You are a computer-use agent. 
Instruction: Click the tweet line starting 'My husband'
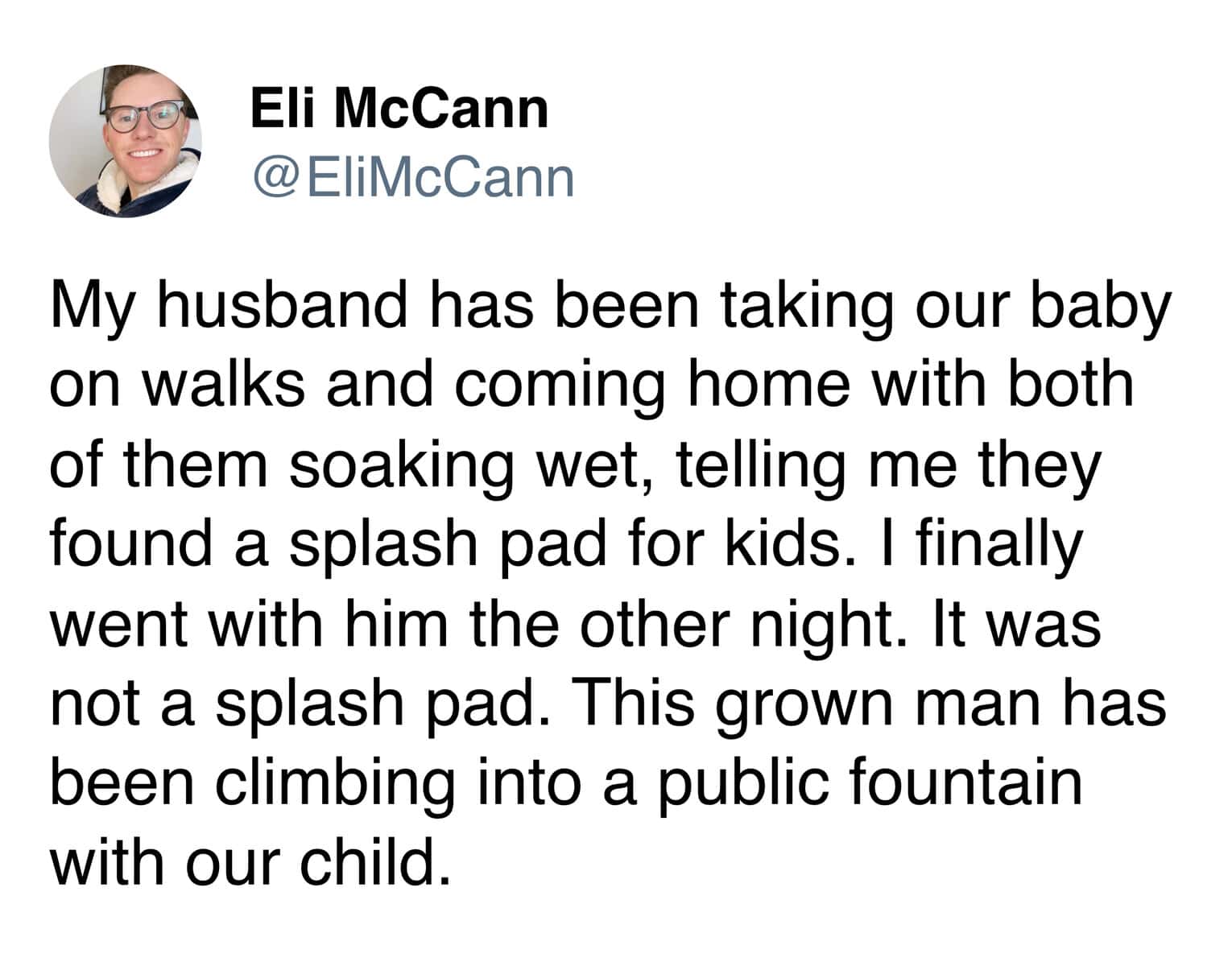(610, 308)
